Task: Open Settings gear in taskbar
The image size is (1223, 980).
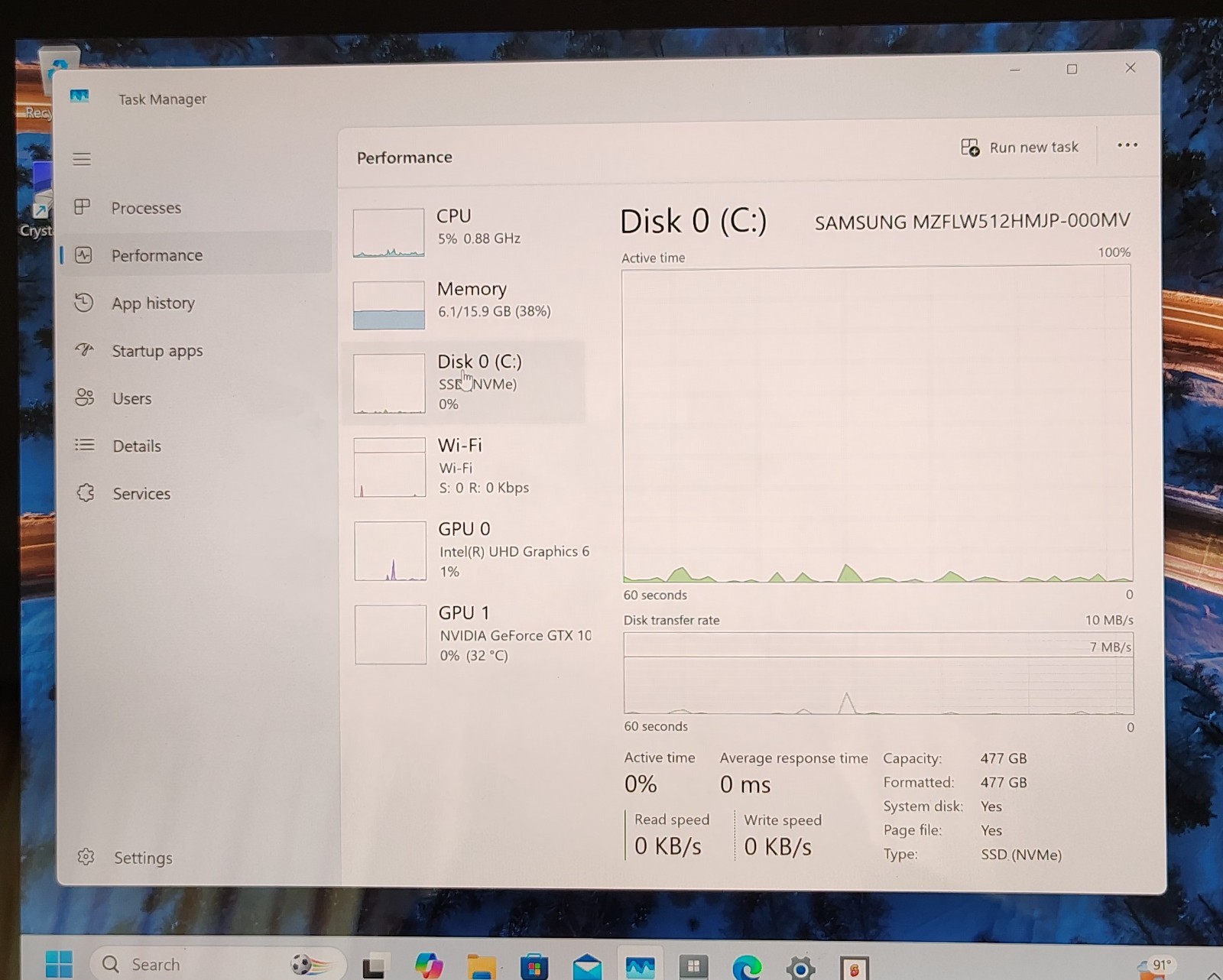Action: [800, 969]
